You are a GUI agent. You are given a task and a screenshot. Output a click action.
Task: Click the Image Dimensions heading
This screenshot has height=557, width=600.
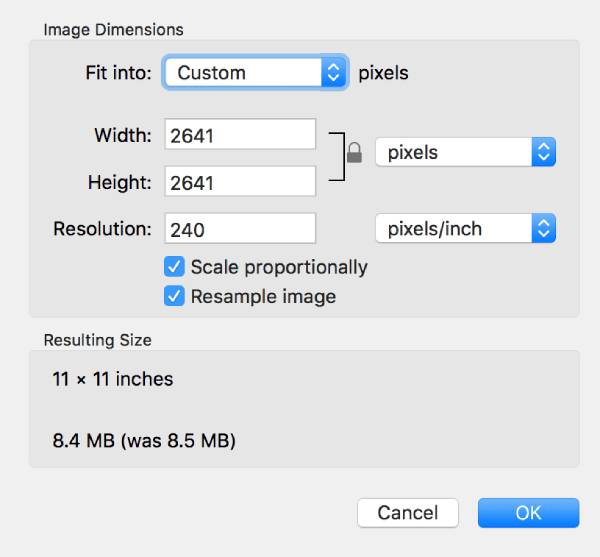click(x=113, y=29)
